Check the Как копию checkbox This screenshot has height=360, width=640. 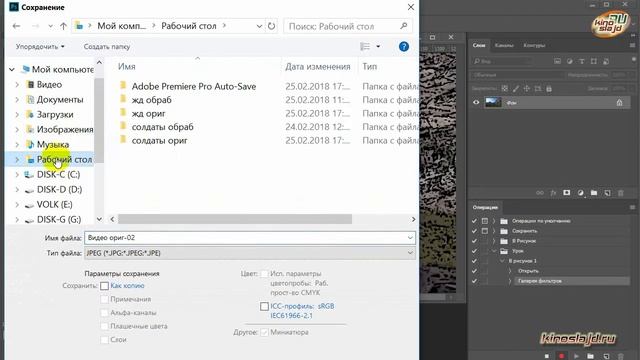104,286
